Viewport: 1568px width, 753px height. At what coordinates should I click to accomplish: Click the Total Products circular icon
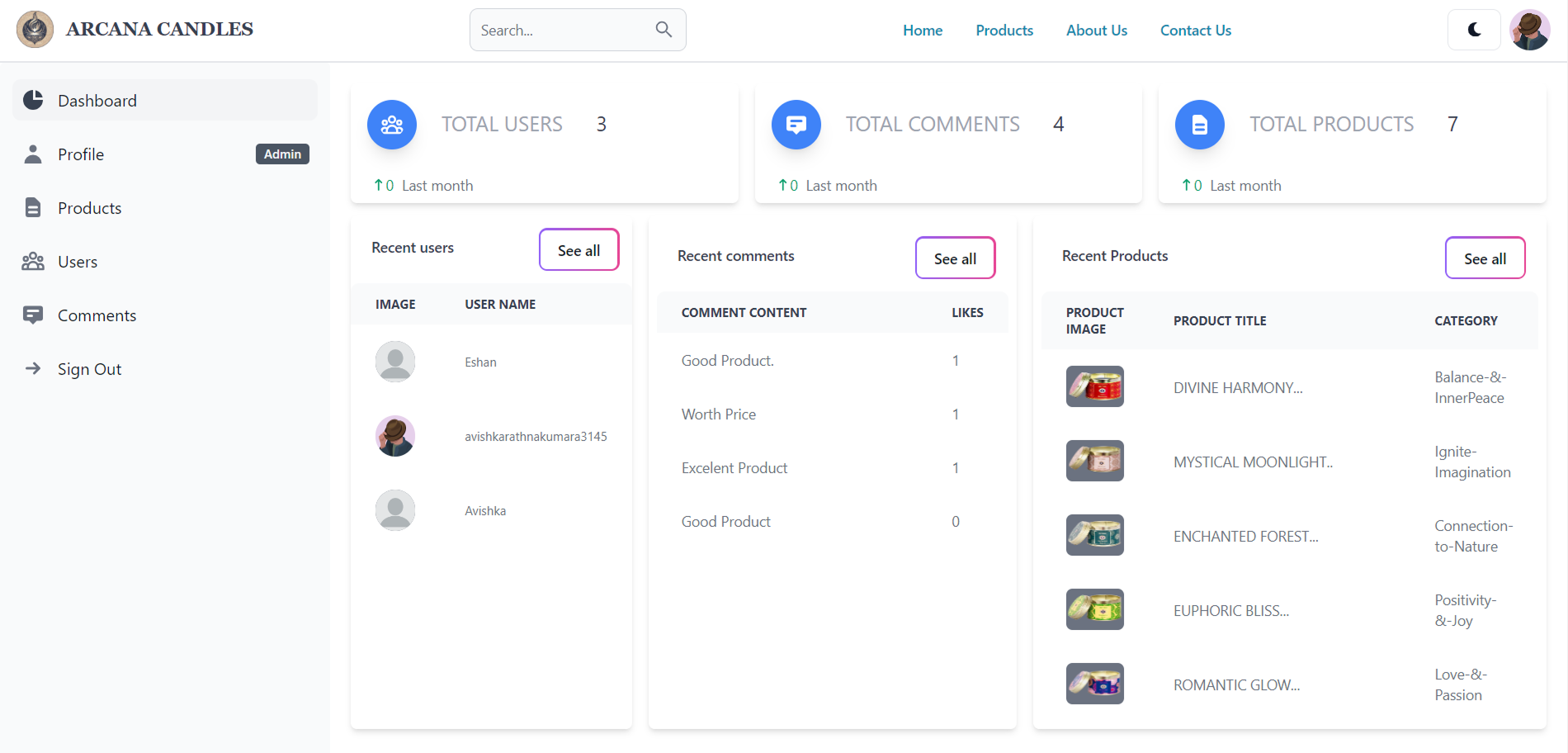point(1199,125)
